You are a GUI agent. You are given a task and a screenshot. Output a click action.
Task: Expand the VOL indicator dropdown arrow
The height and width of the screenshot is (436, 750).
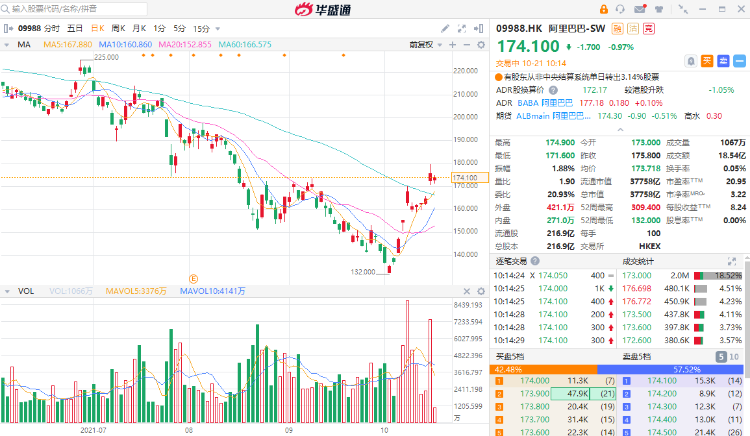point(7,291)
